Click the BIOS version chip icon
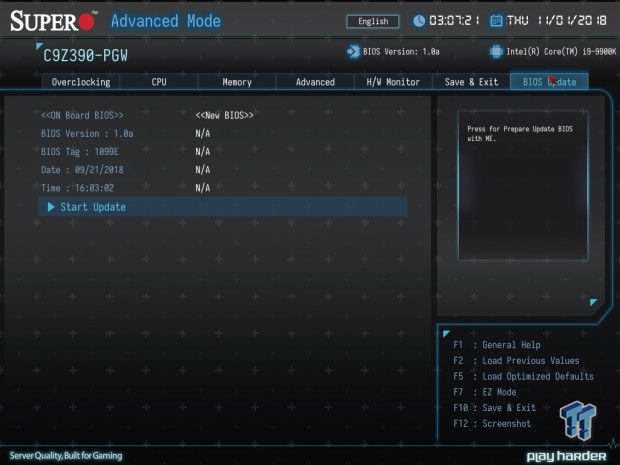Viewport: 620px width, 465px height. (353, 52)
